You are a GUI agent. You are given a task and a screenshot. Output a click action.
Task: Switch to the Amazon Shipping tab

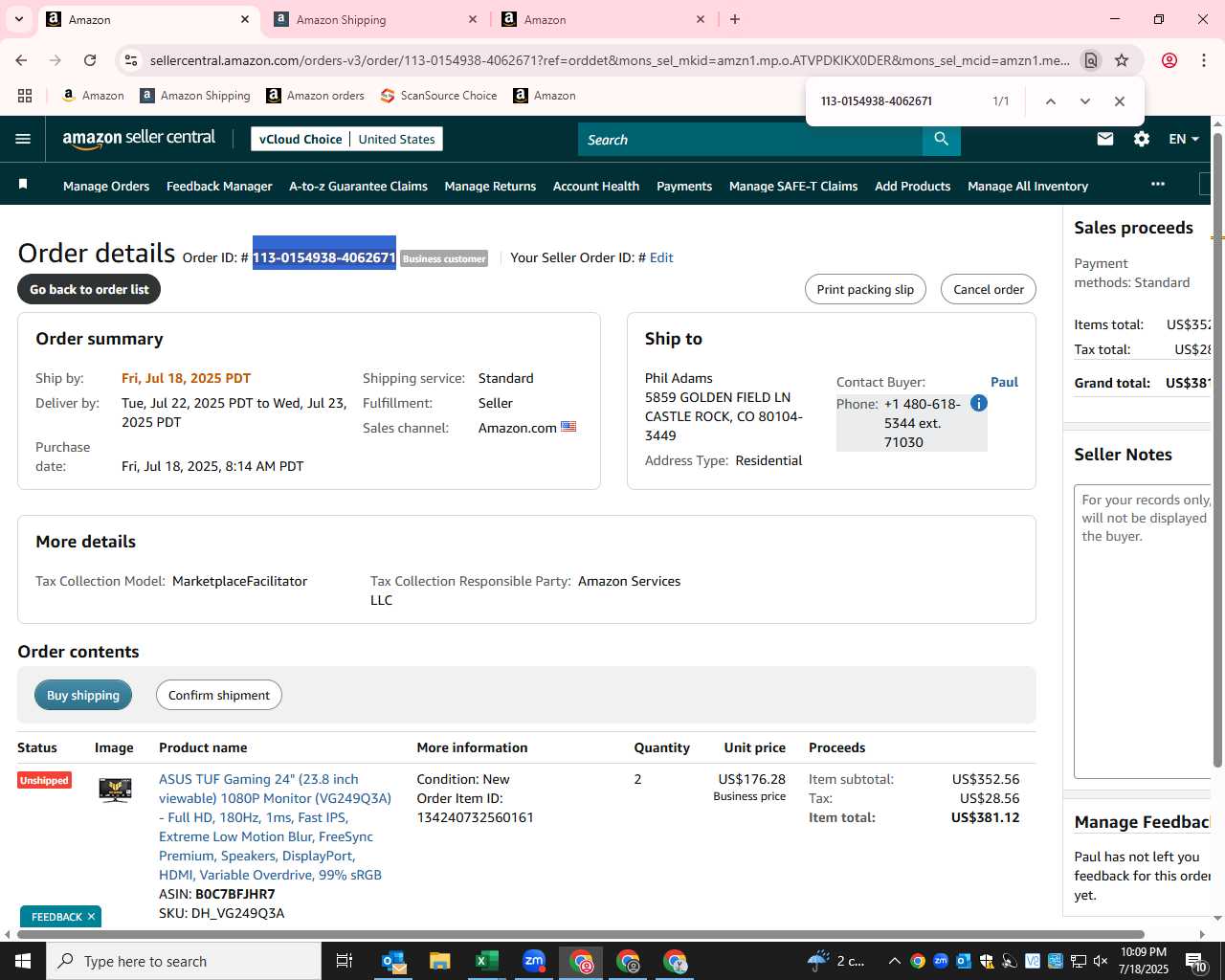pos(375,19)
